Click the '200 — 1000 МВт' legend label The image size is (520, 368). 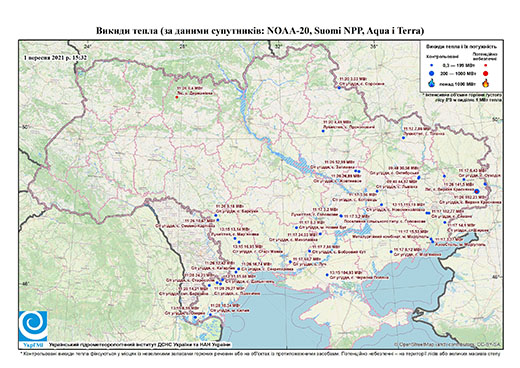(x=458, y=73)
